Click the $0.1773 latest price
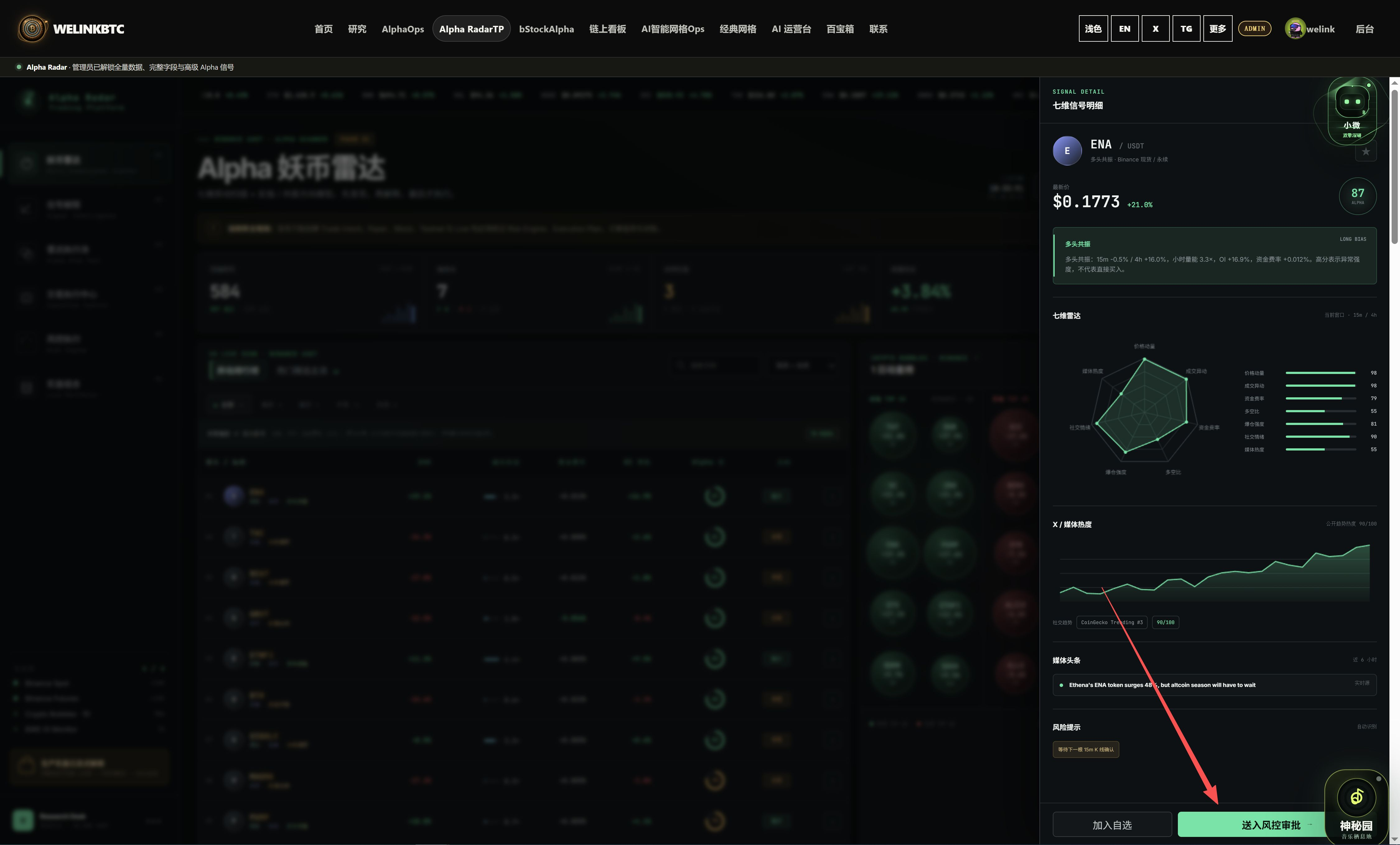This screenshot has height=845, width=1400. pos(1086,202)
